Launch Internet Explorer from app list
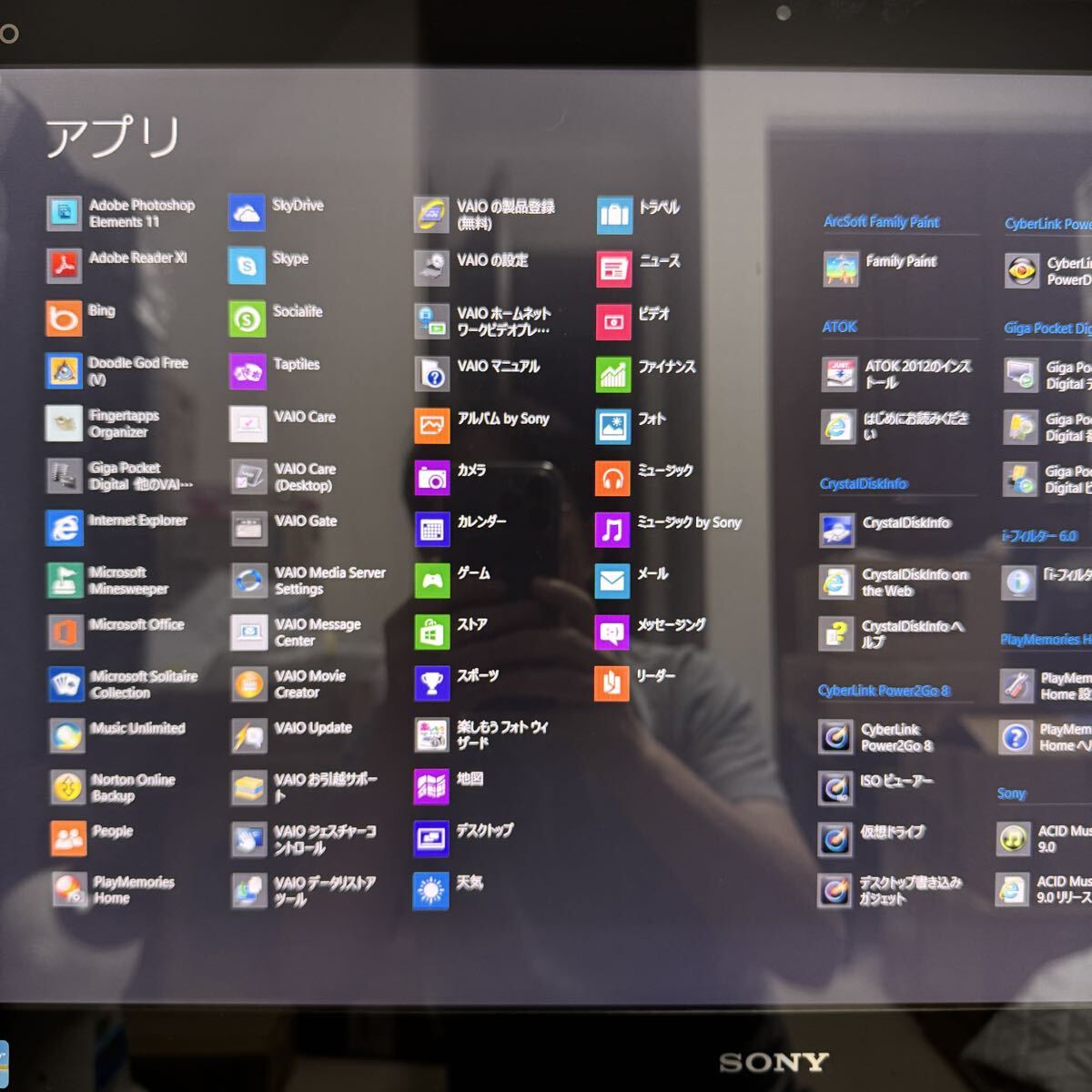 (x=116, y=528)
